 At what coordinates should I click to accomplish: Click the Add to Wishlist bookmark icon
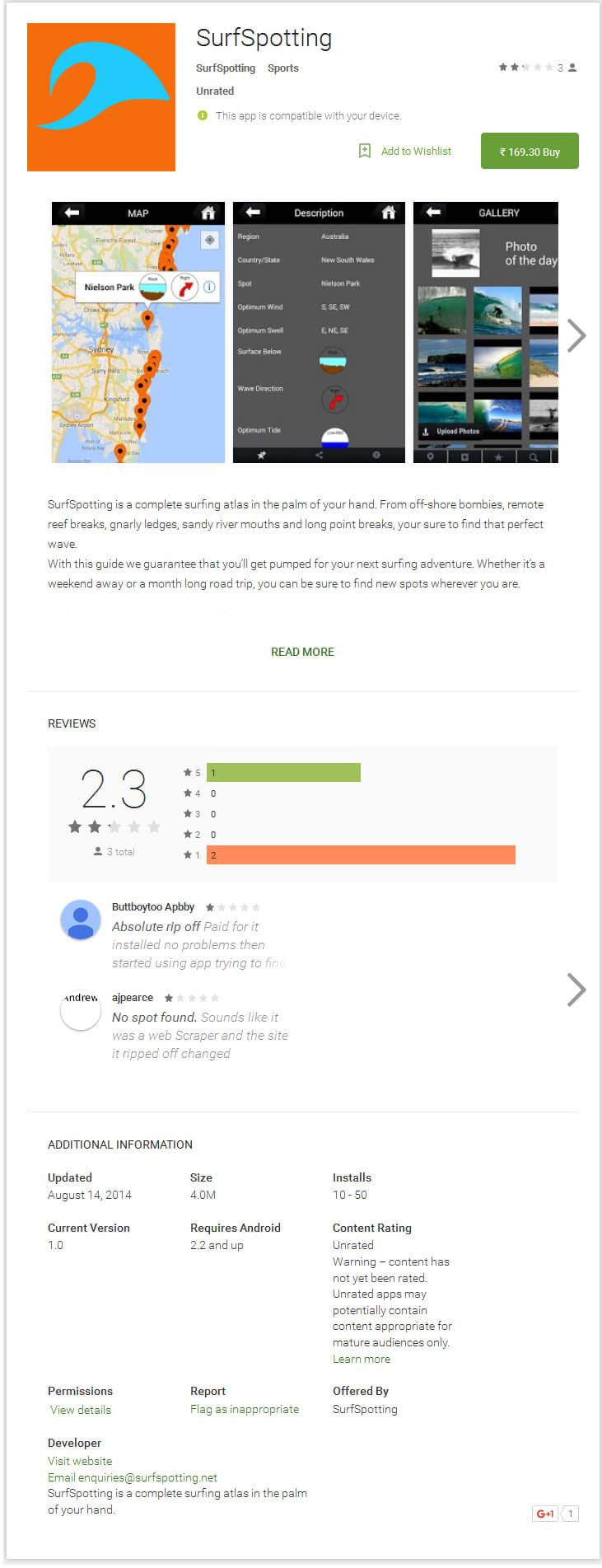pos(365,151)
